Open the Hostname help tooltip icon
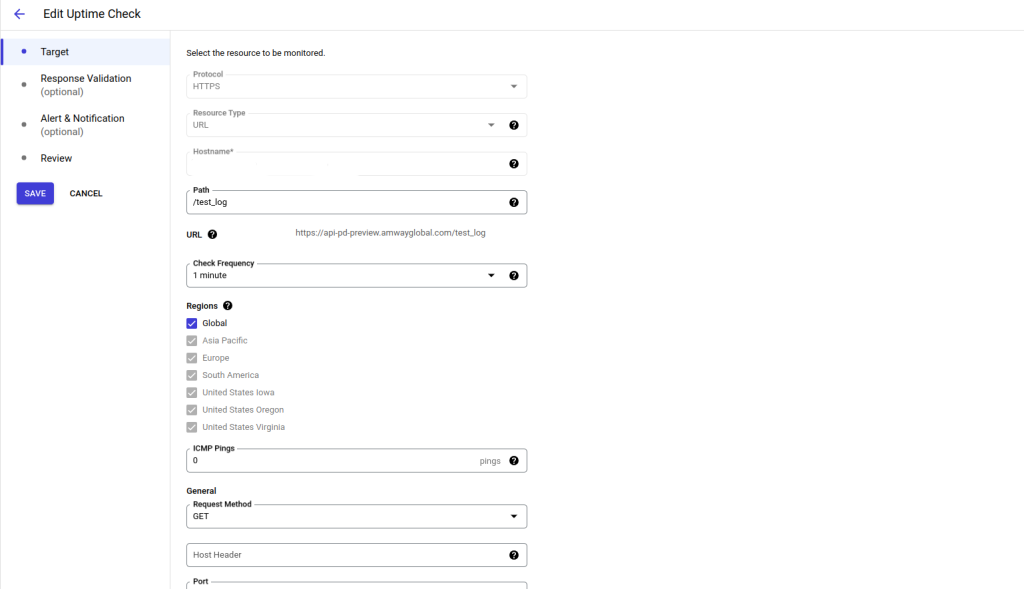Image resolution: width=1024 pixels, height=589 pixels. pyautogui.click(x=514, y=163)
